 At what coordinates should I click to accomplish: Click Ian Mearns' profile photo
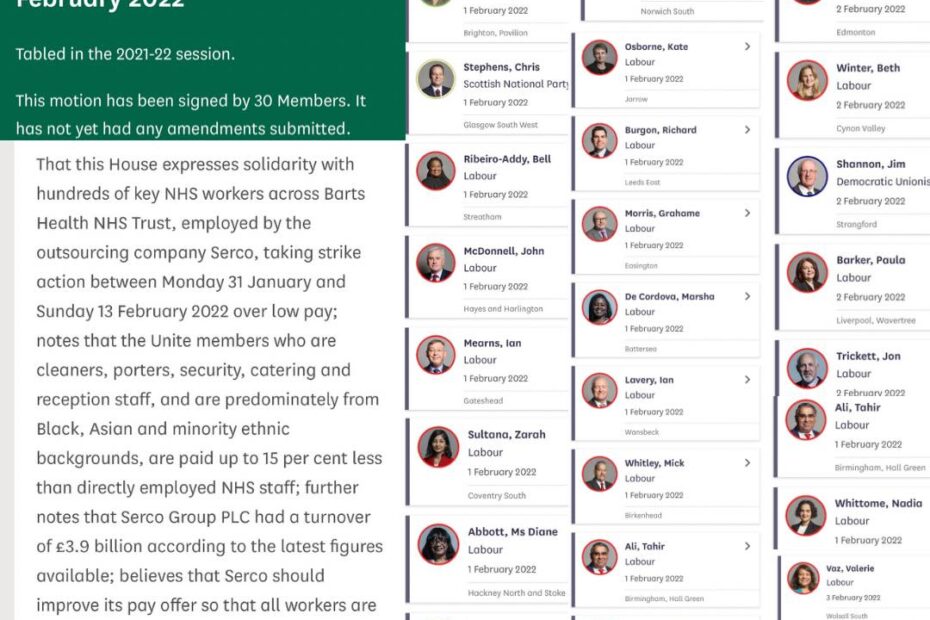(x=436, y=354)
